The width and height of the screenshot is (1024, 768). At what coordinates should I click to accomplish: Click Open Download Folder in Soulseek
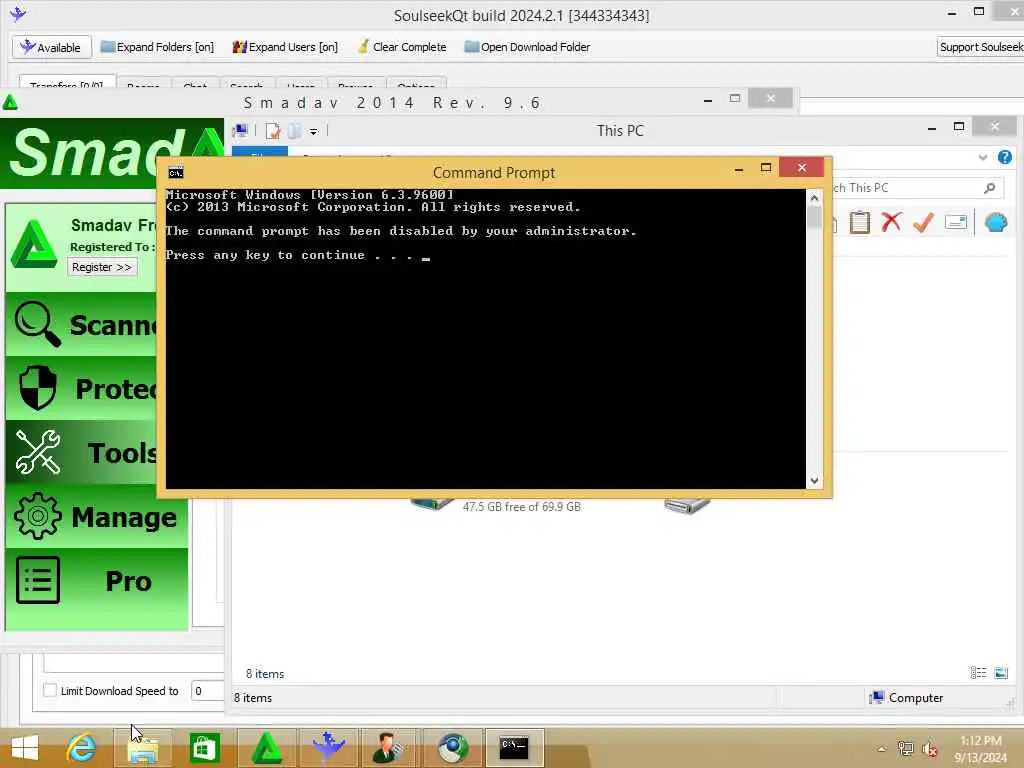coord(527,47)
